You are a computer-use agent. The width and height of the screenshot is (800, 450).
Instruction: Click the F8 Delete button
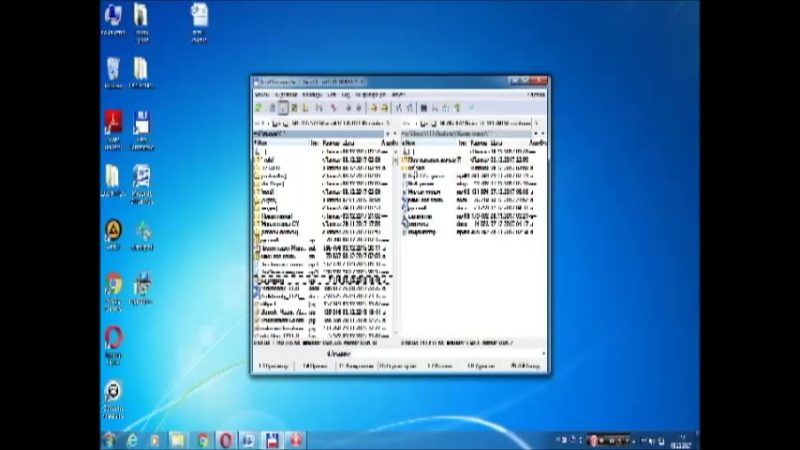coord(481,366)
